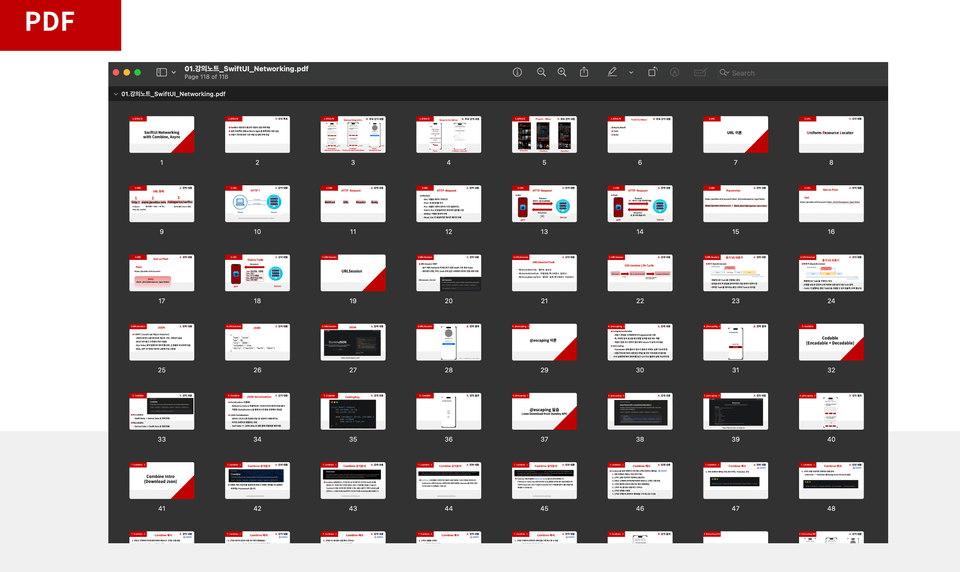The image size is (960, 572).
Task: Select page 13 thumbnail
Action: tap(544, 203)
